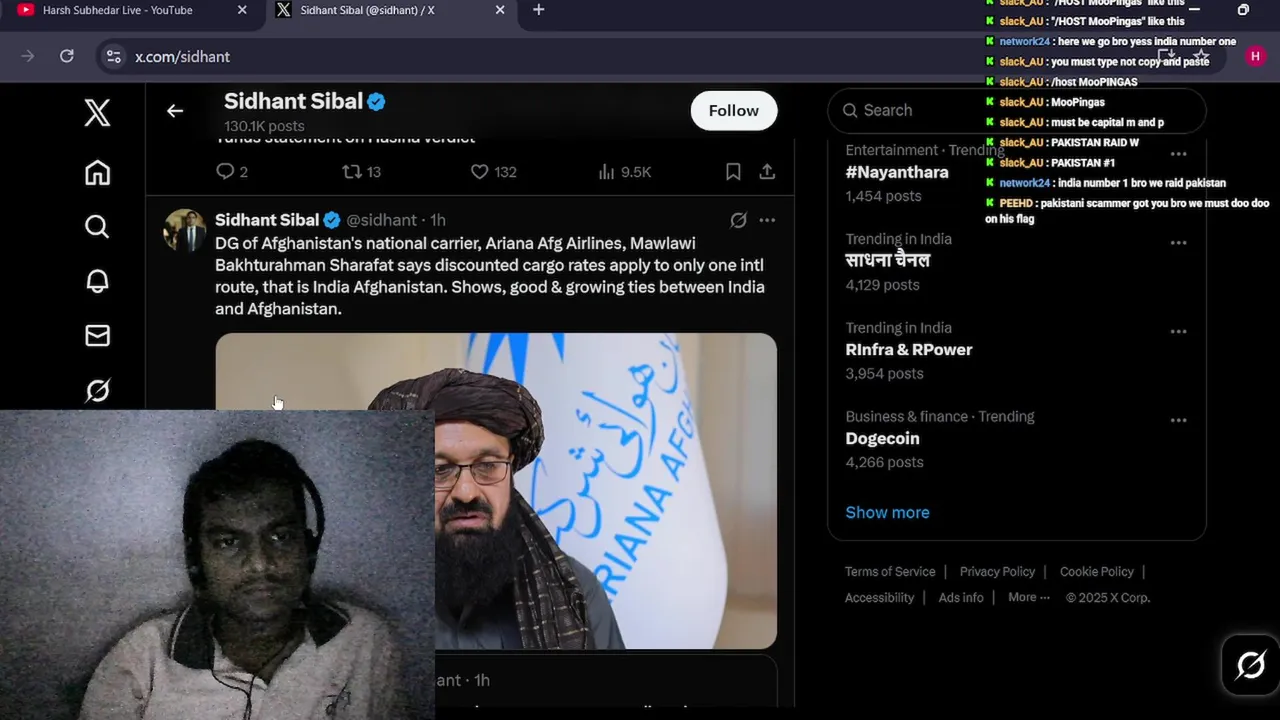
Task: Click Show more trends link
Action: click(x=887, y=512)
